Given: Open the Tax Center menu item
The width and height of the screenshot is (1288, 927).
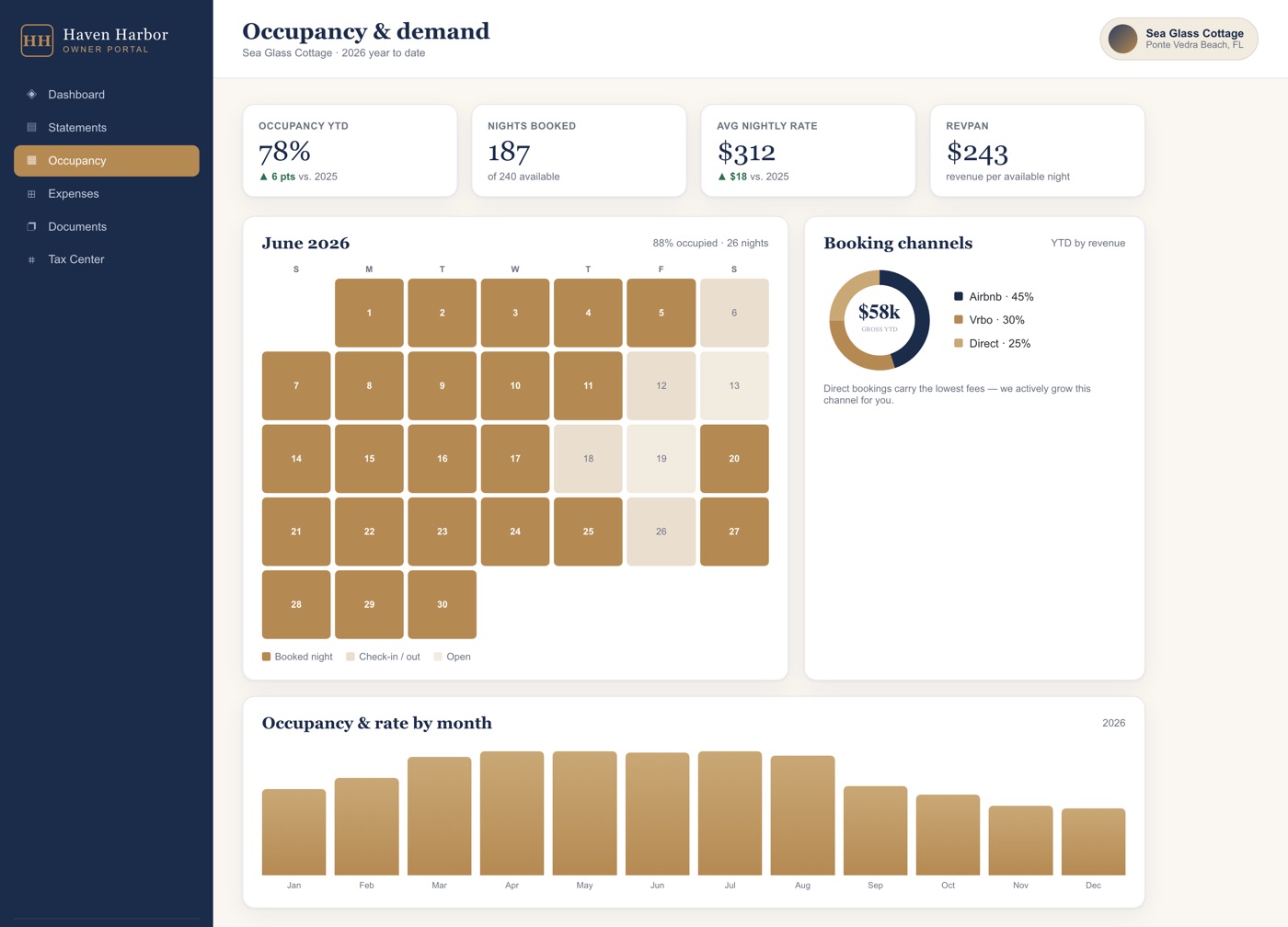Looking at the screenshot, I should [x=107, y=259].
